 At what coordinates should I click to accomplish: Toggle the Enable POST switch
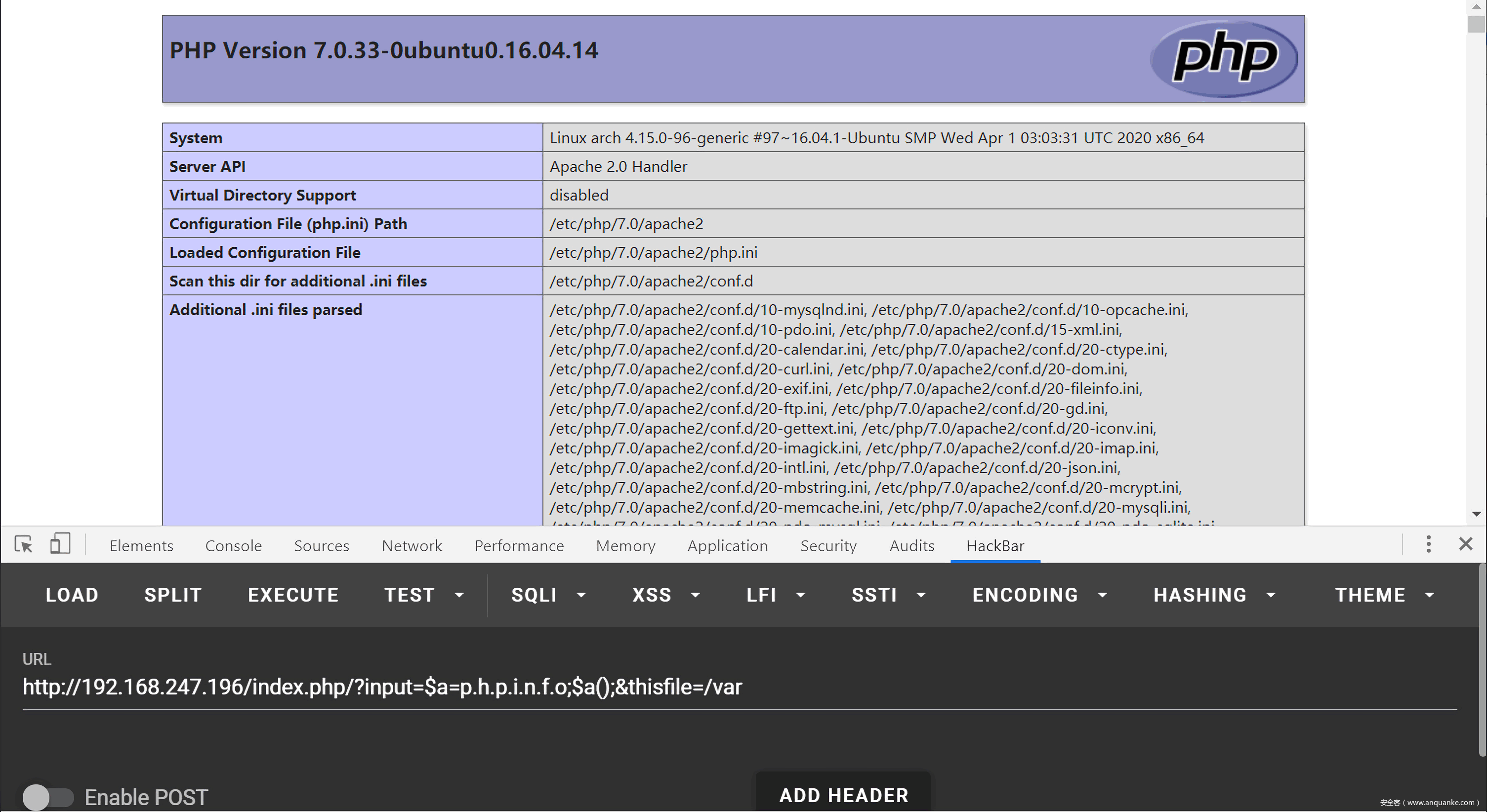pos(48,797)
